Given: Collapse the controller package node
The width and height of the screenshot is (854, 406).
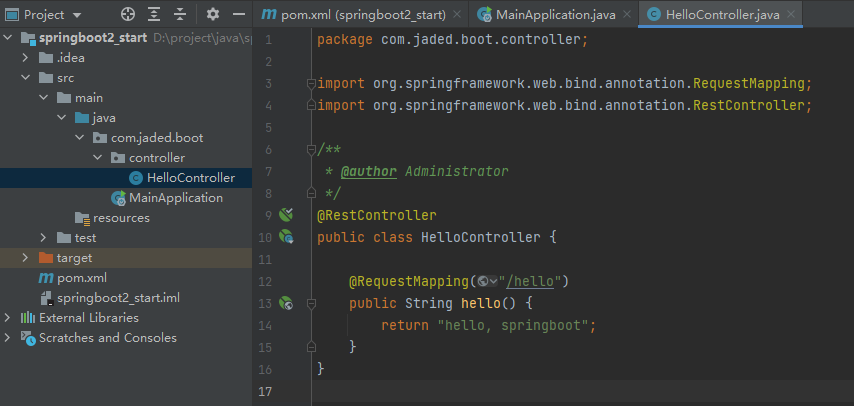Looking at the screenshot, I should [98, 158].
